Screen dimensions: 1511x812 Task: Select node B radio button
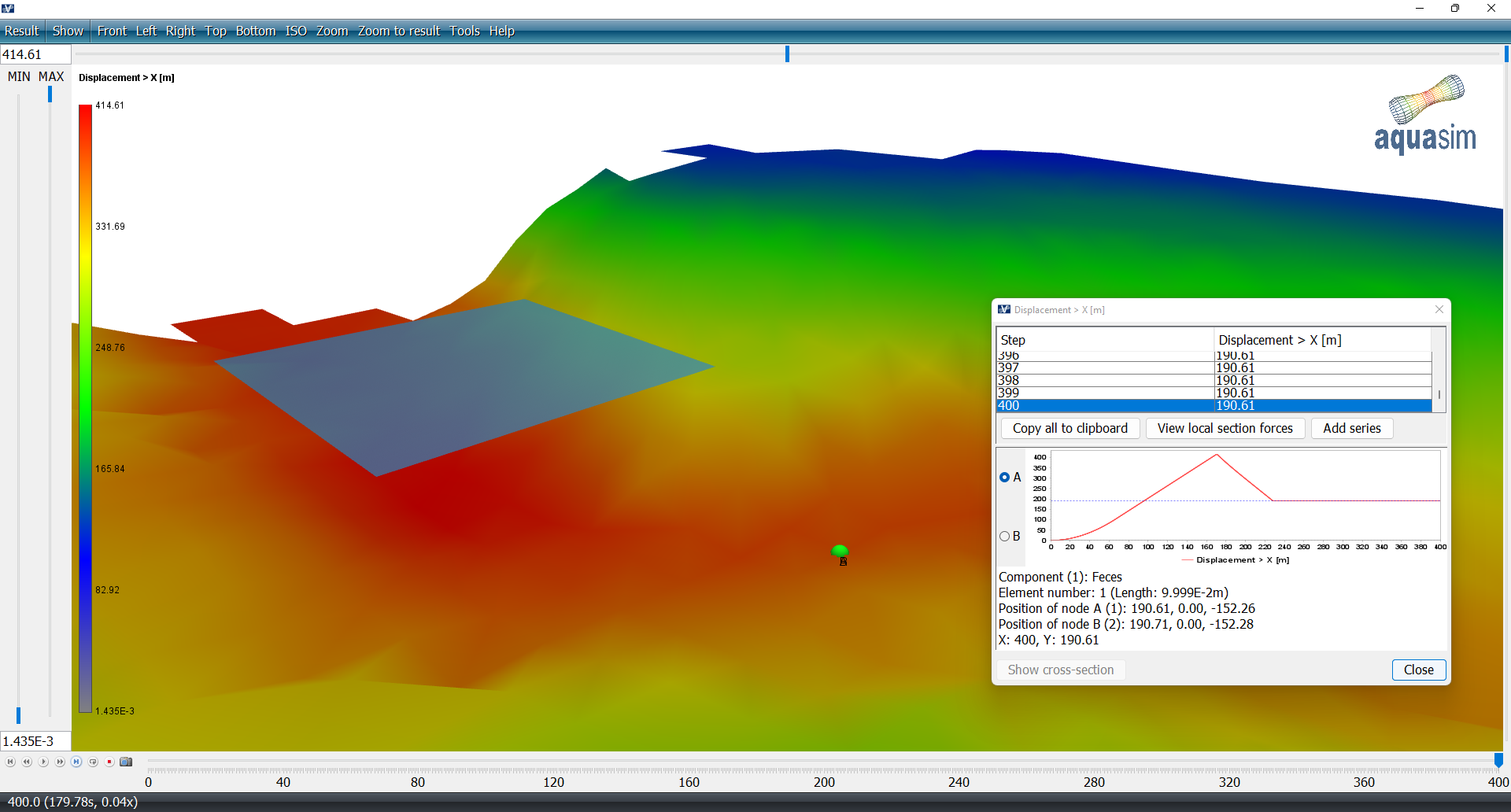point(1005,536)
